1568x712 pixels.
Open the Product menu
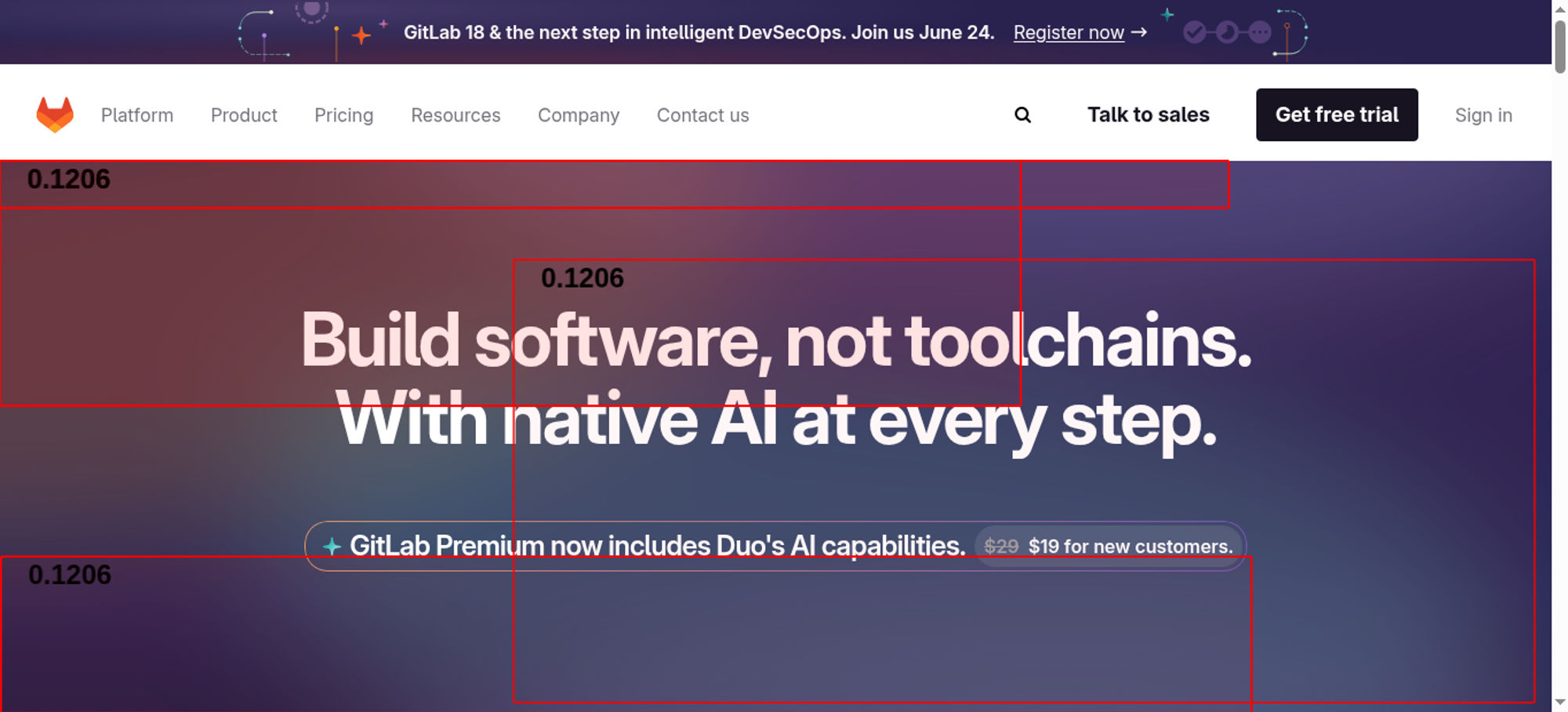[x=244, y=115]
